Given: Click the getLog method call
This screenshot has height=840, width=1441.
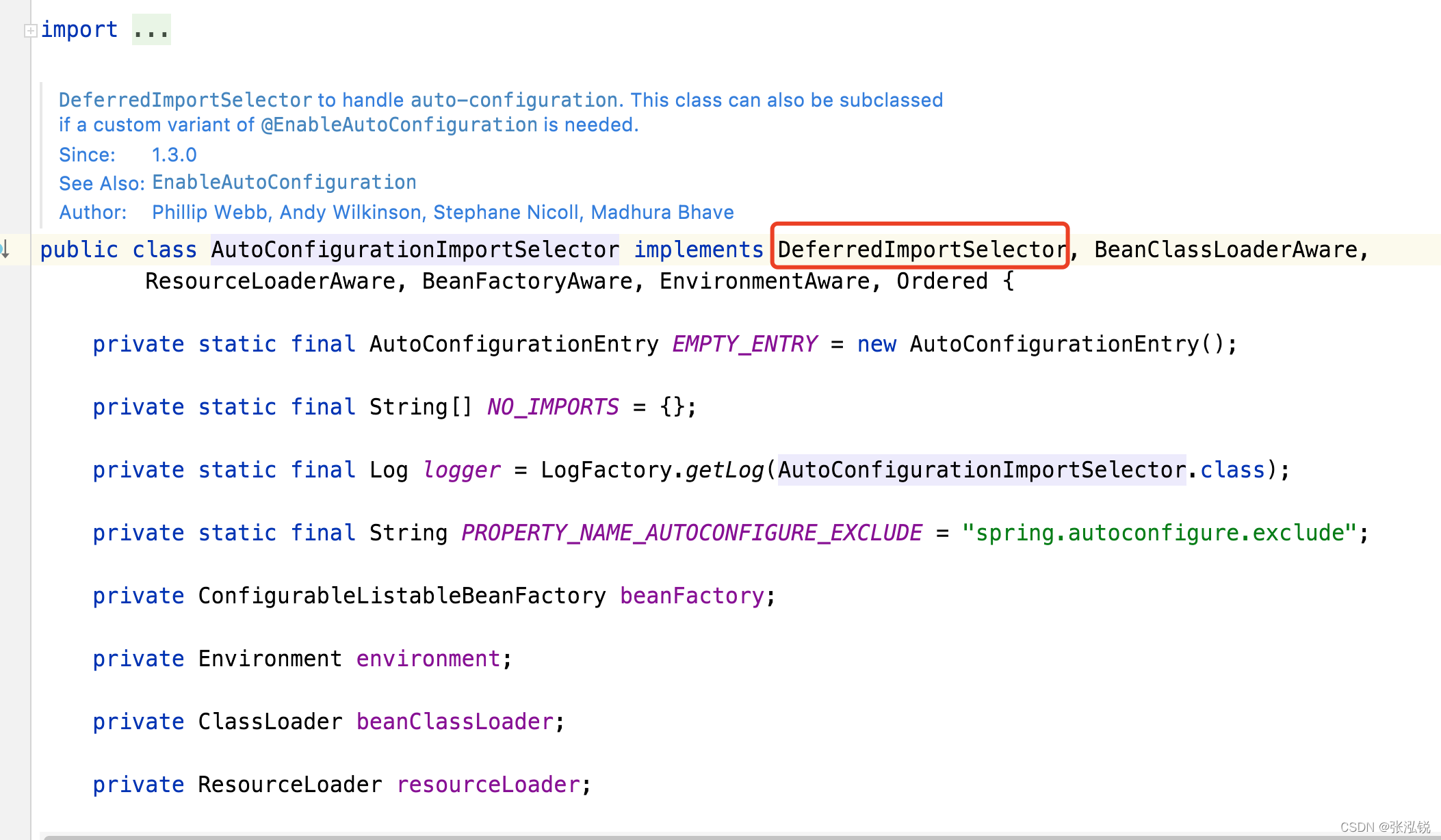Looking at the screenshot, I should [x=724, y=470].
